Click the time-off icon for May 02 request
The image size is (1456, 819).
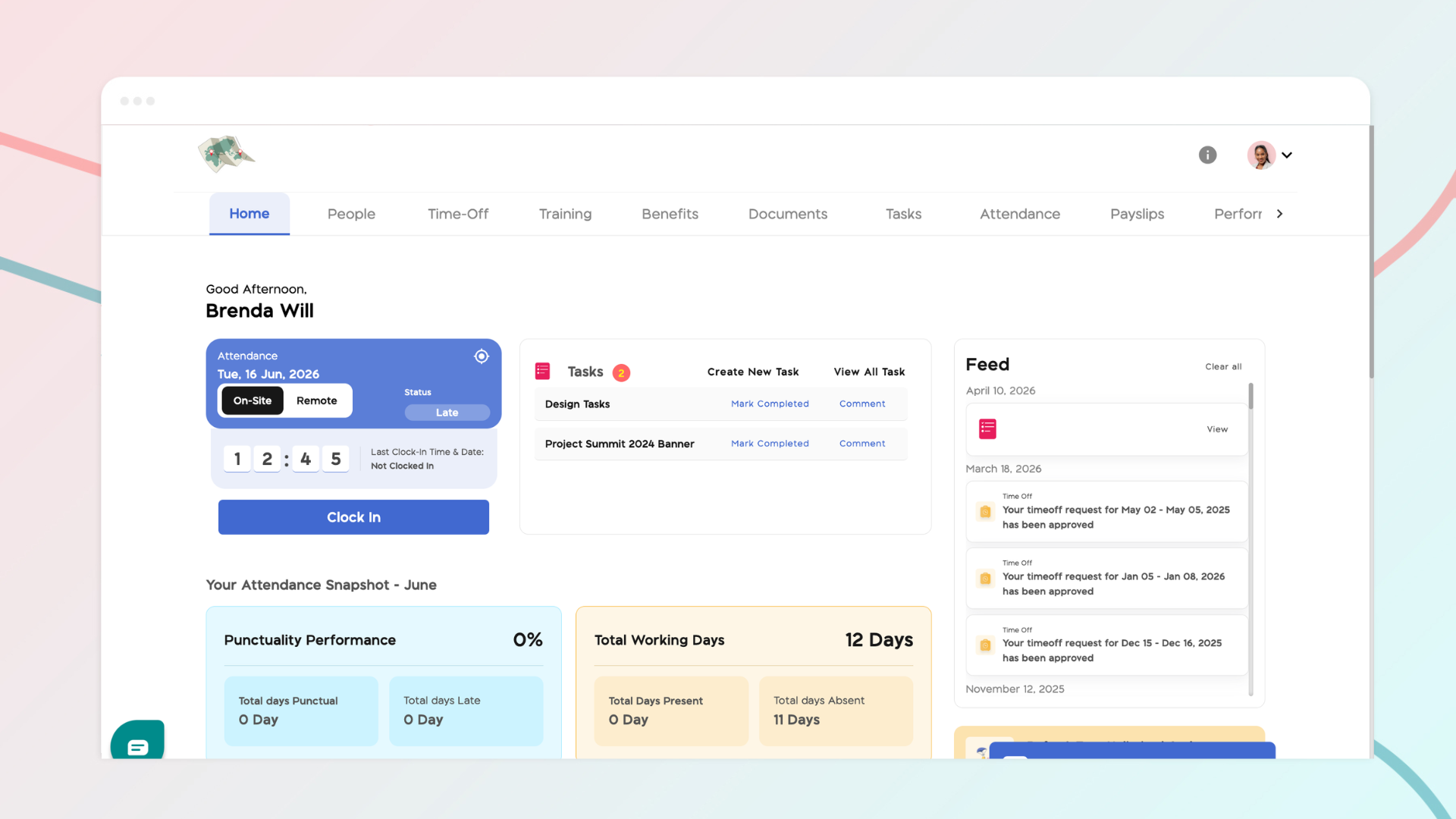pos(985,512)
